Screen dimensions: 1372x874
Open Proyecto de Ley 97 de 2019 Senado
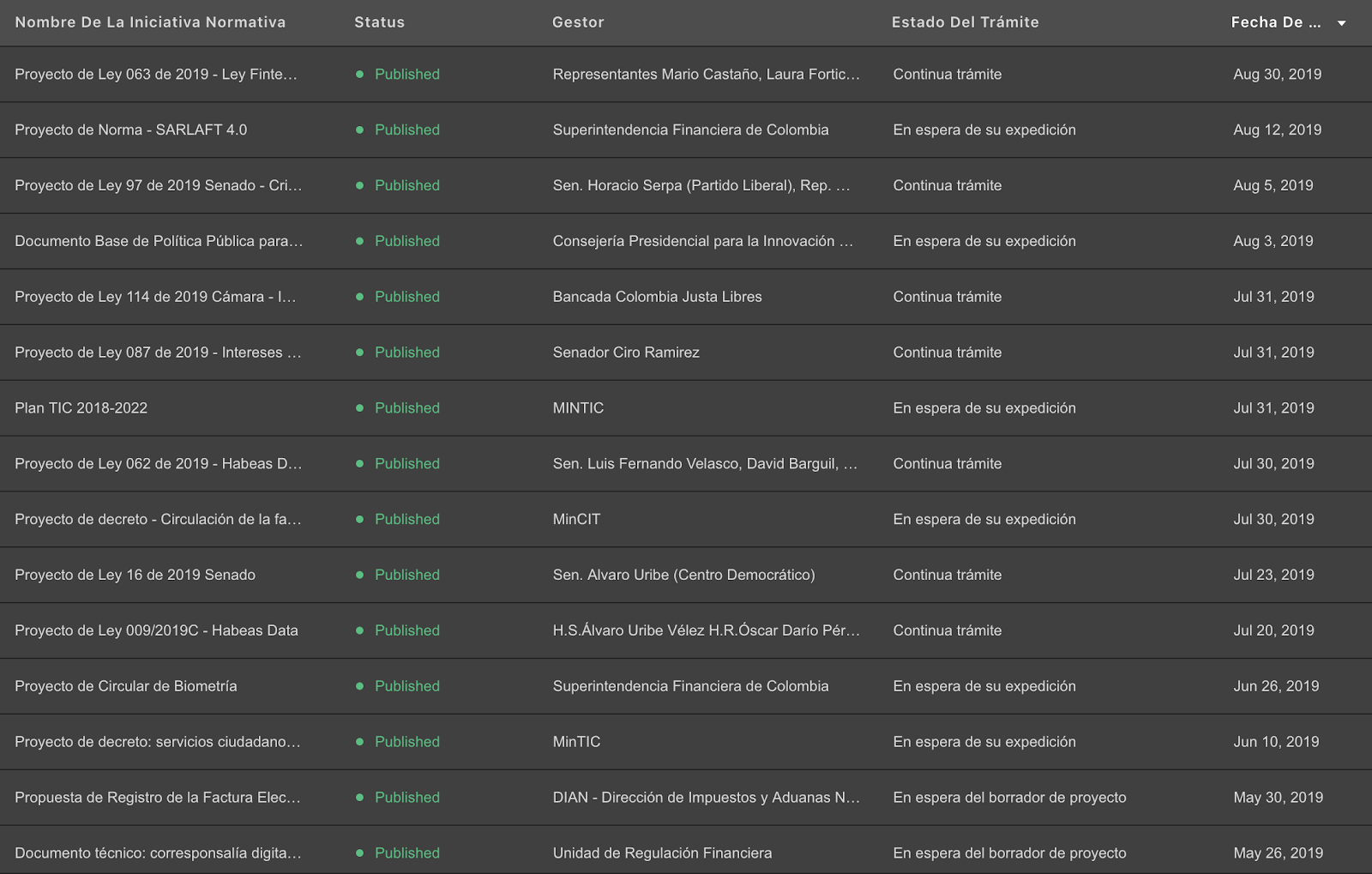686,186
